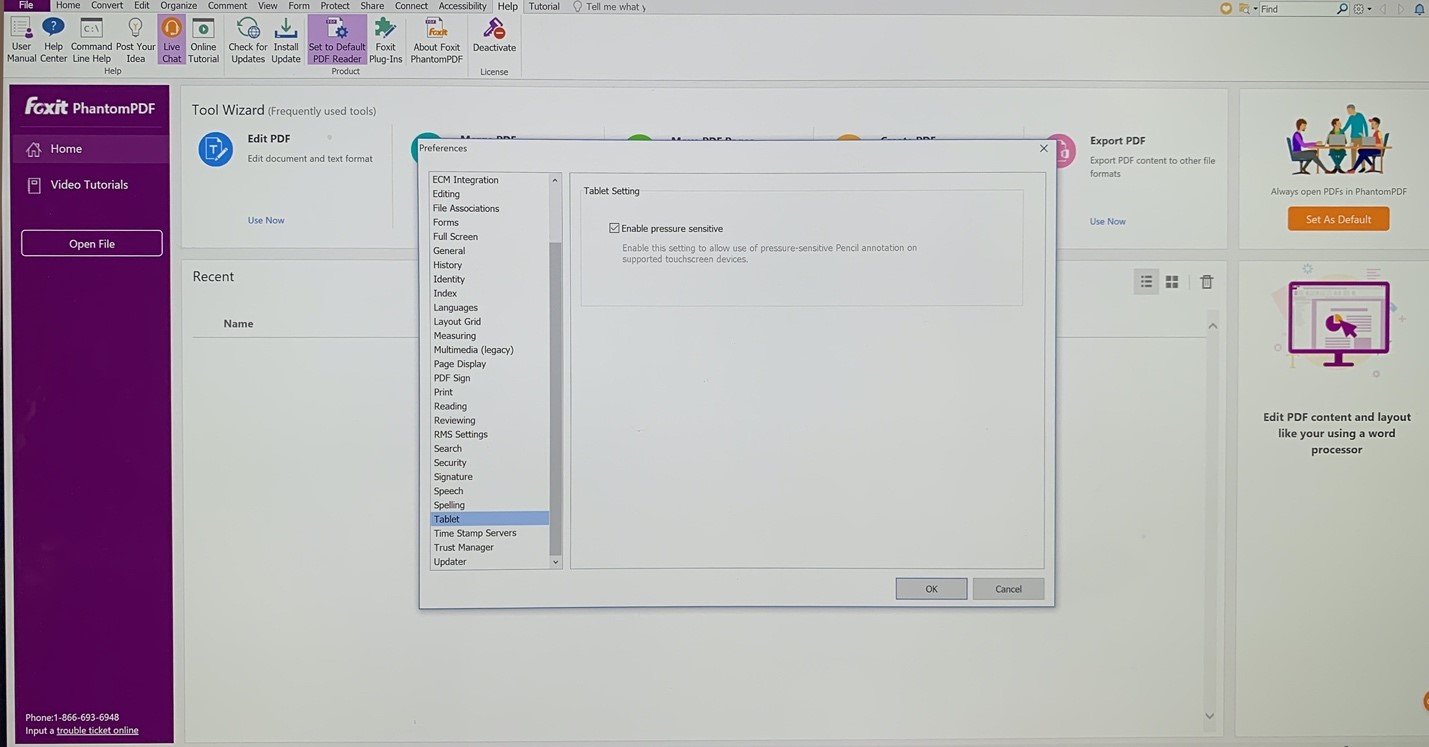The height and width of the screenshot is (747, 1429).
Task: Start a Live Chat session
Action: coord(172,40)
